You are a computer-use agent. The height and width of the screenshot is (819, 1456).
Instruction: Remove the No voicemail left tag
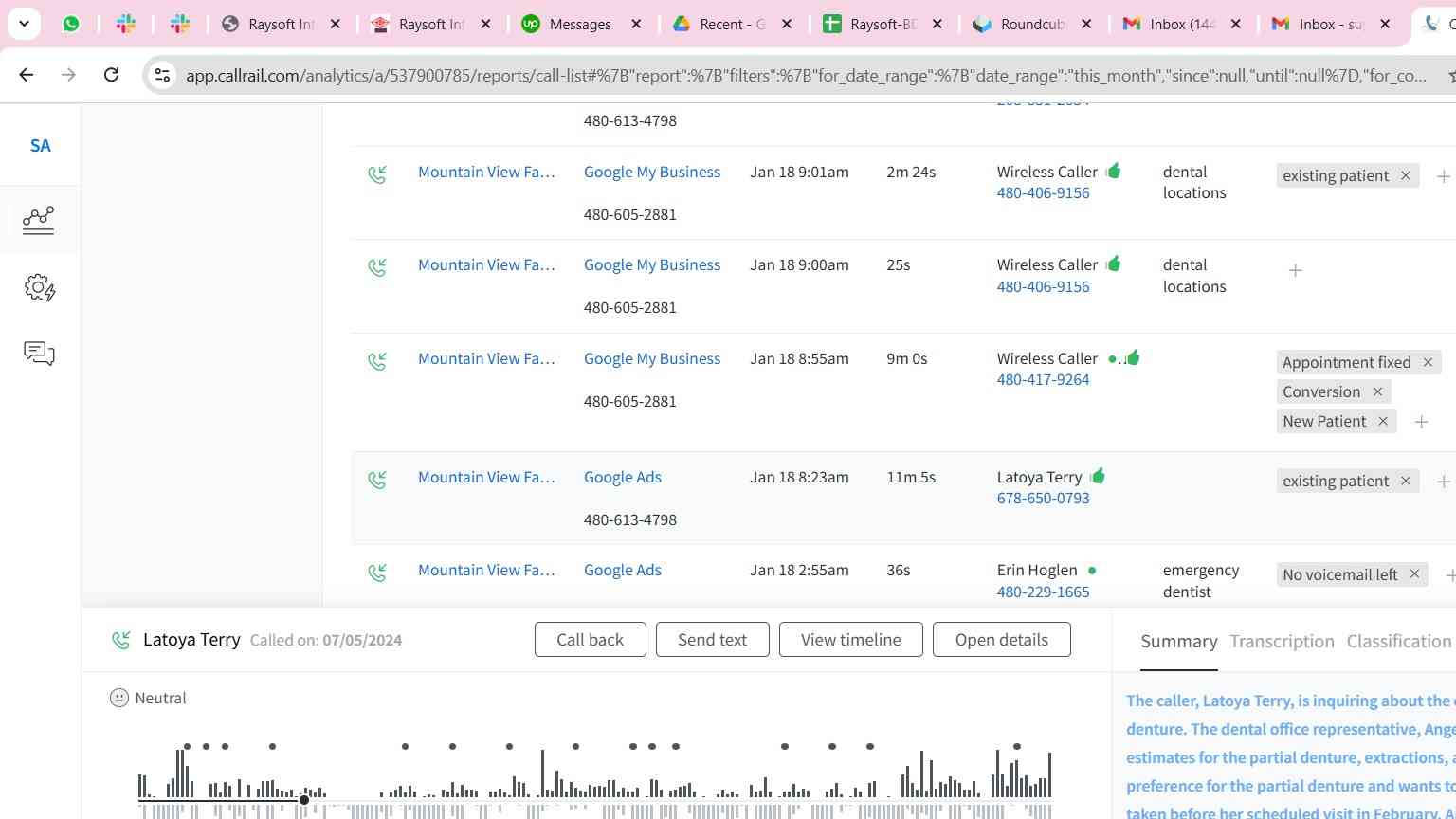coord(1414,574)
